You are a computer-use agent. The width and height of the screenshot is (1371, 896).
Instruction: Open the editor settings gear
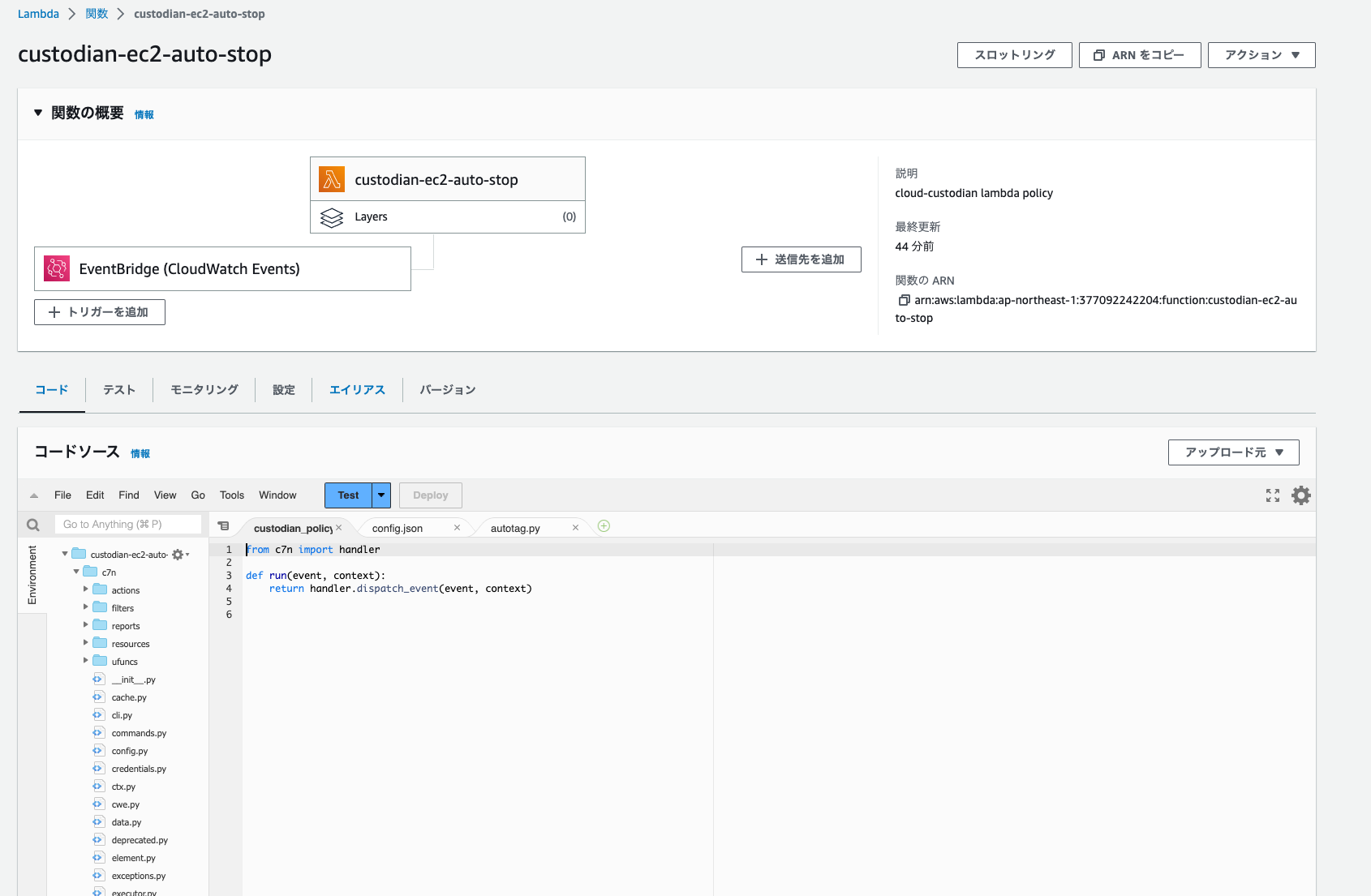tap(1301, 495)
